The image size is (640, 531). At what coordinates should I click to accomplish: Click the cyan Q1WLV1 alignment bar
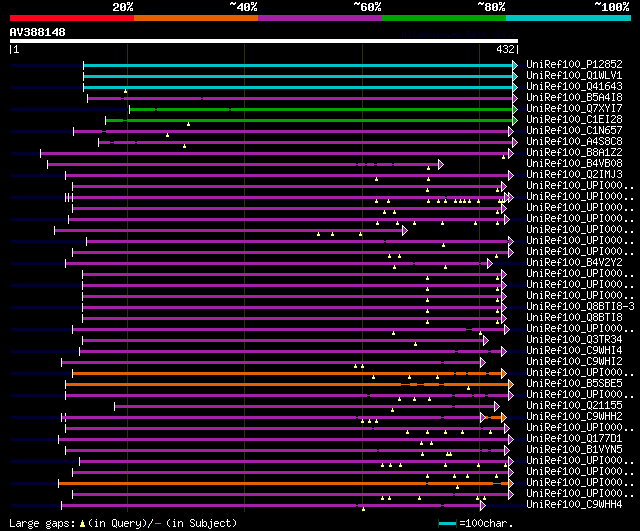[x=298, y=76]
